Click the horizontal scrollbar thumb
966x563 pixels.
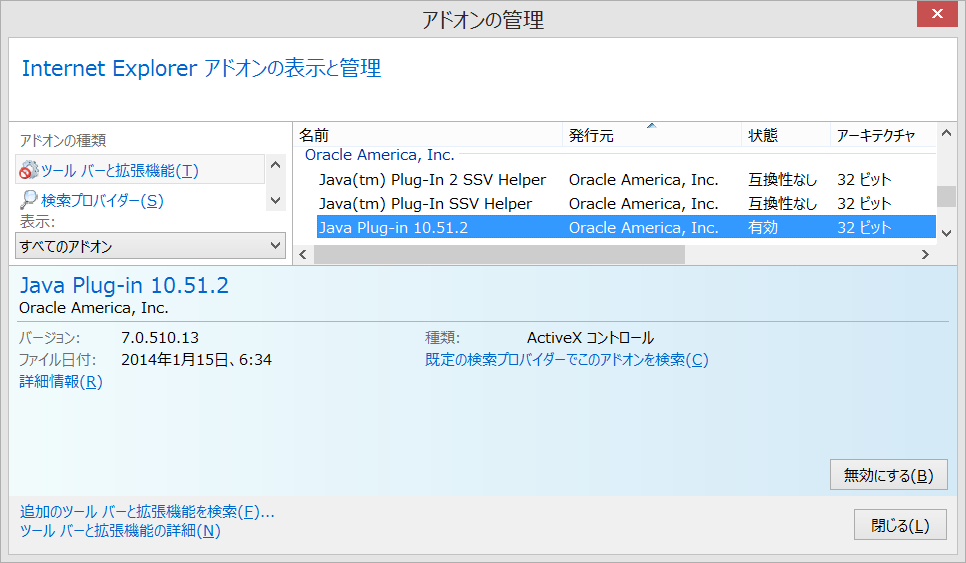[500, 254]
